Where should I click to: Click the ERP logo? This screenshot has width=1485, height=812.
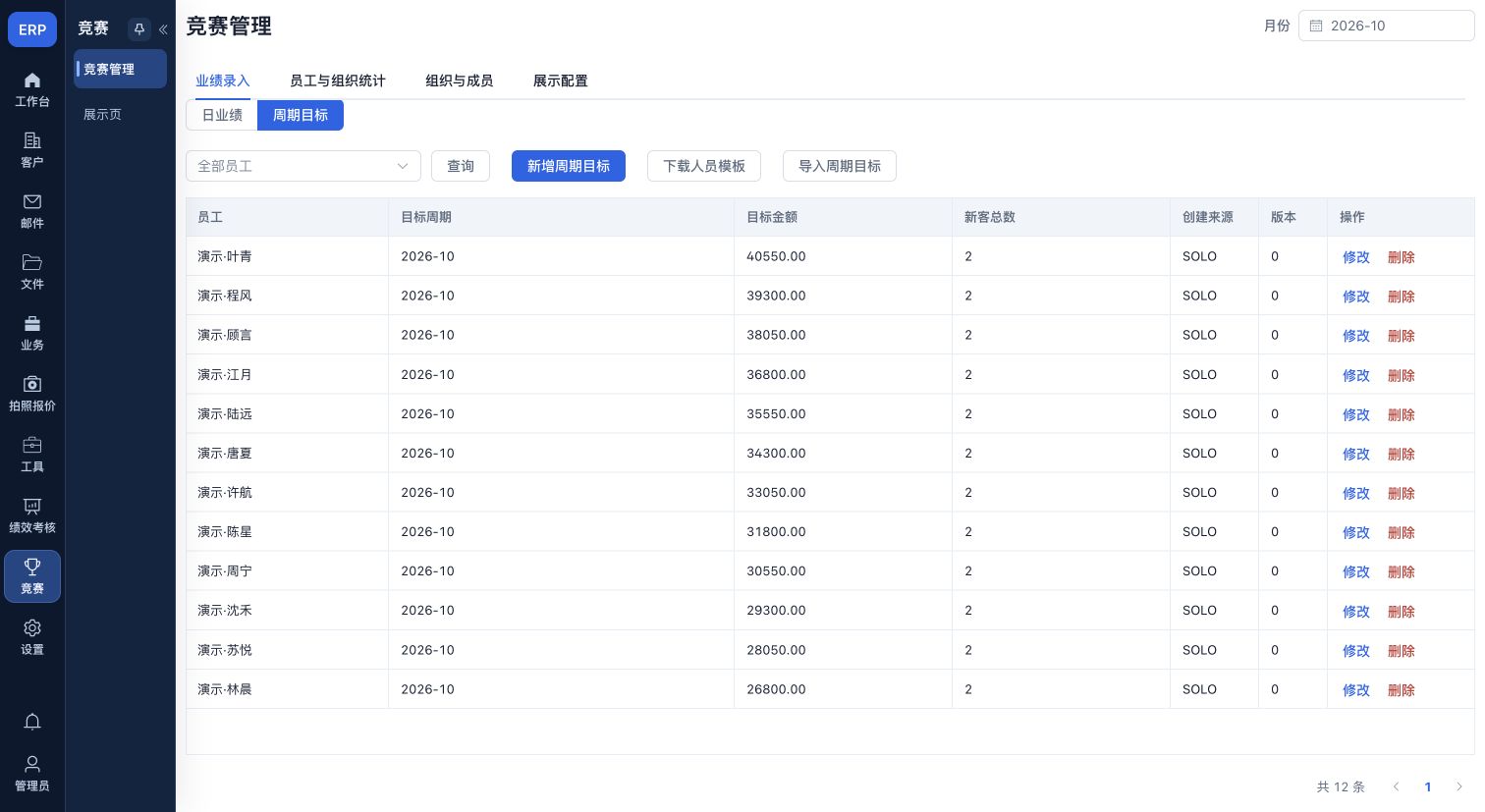[32, 29]
